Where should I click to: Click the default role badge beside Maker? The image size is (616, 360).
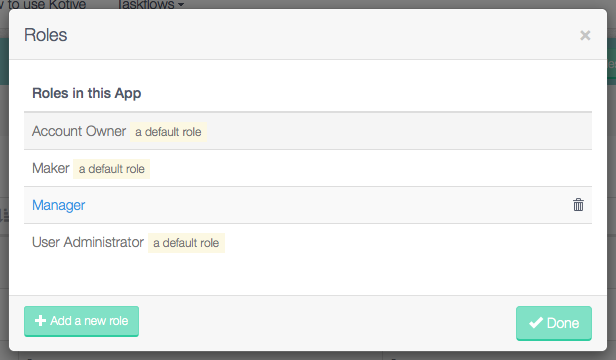[x=112, y=169]
